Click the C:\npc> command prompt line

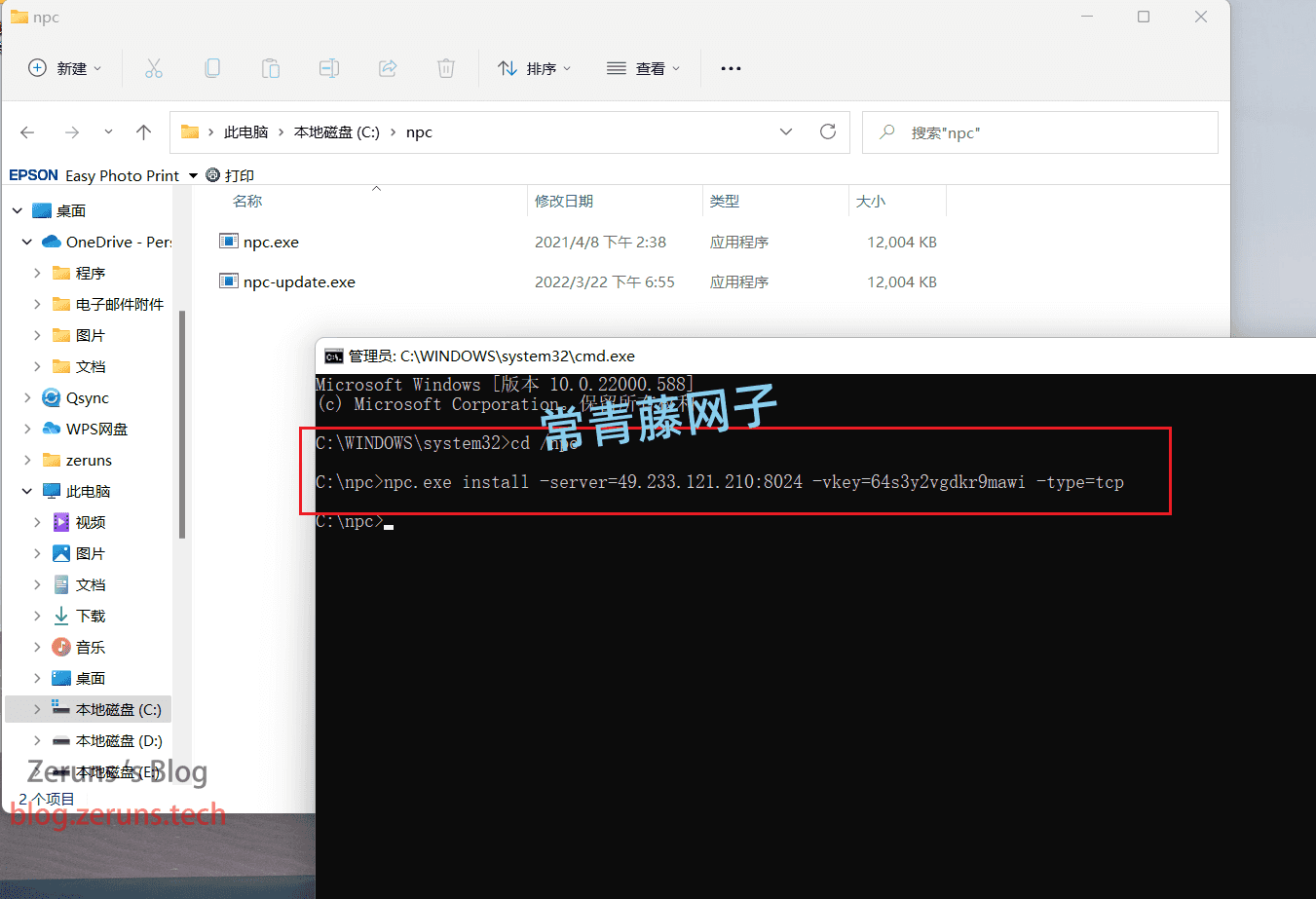point(355,521)
